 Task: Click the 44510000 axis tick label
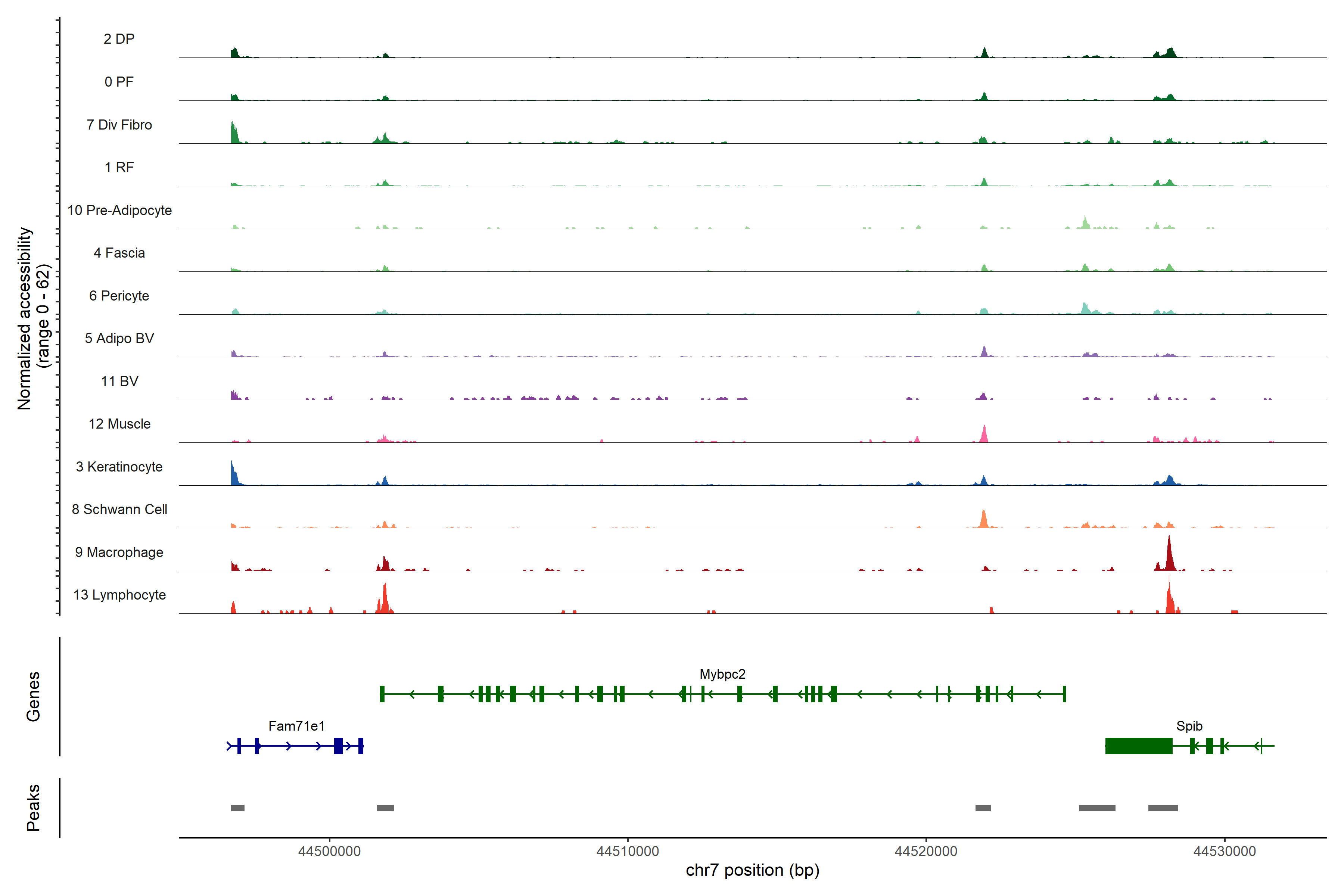tap(628, 852)
